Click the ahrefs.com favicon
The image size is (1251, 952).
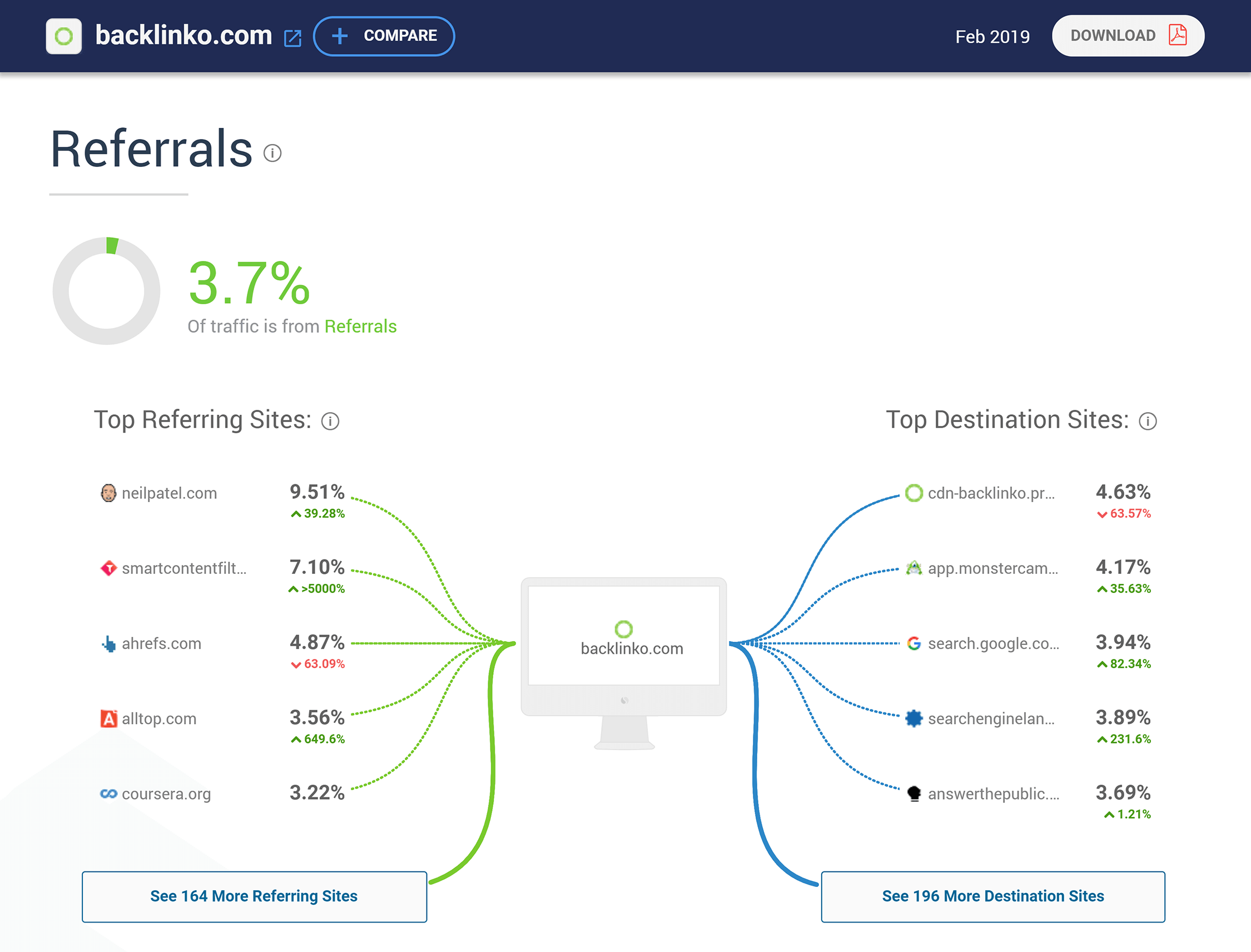pos(108,644)
